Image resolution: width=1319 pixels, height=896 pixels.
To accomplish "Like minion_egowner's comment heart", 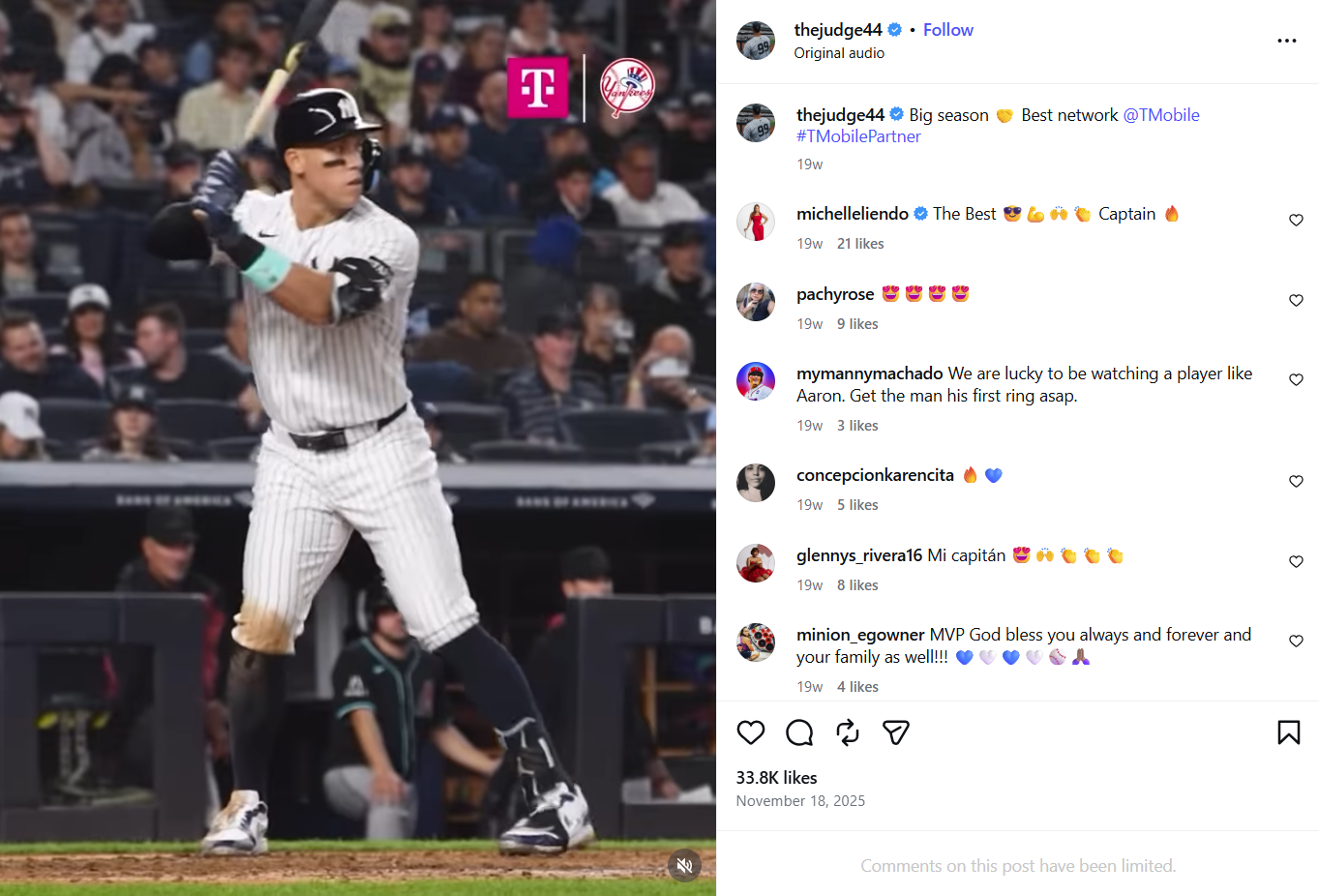I will (1296, 642).
